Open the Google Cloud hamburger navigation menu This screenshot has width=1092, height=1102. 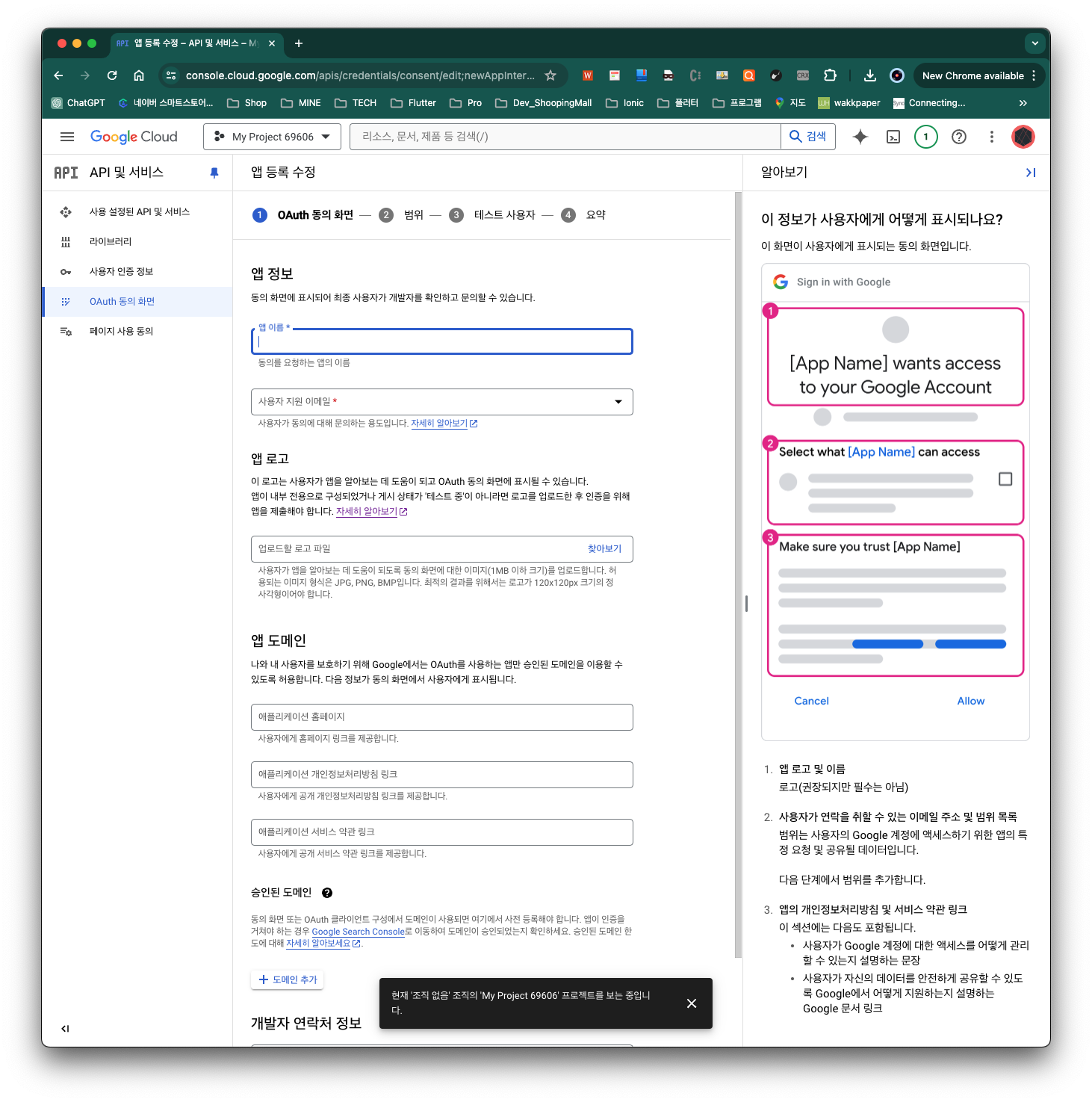coord(67,137)
